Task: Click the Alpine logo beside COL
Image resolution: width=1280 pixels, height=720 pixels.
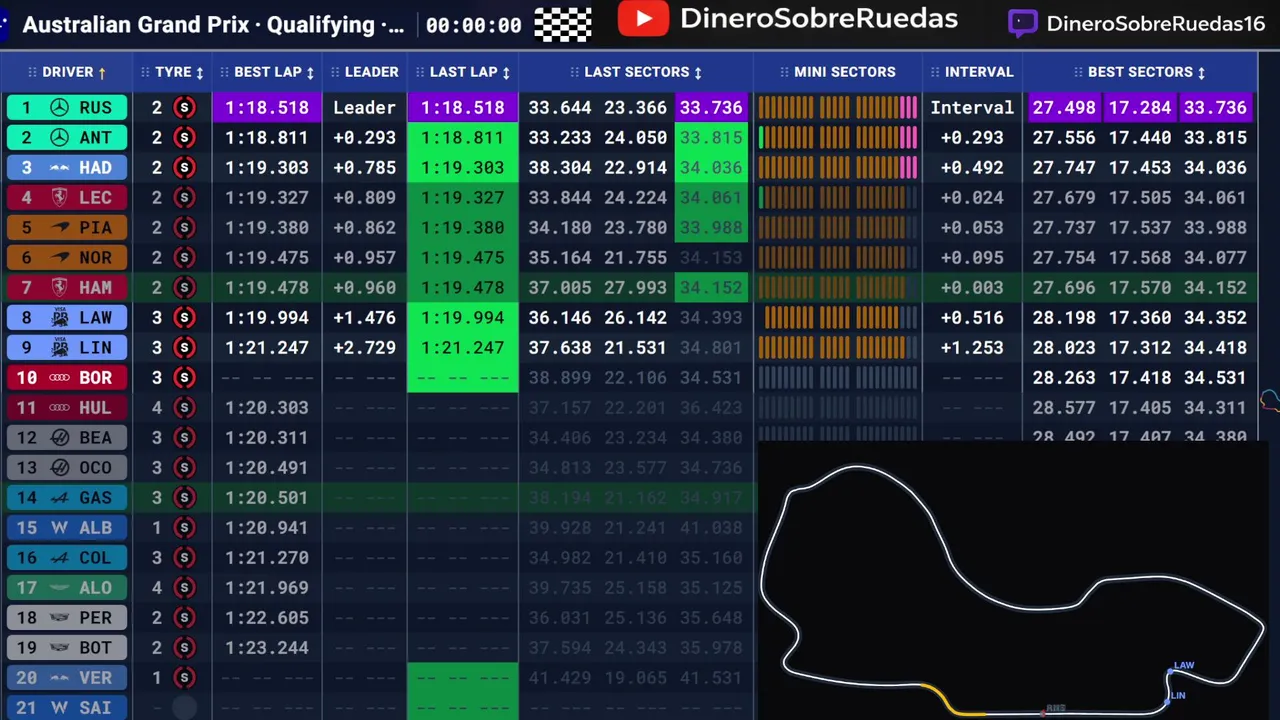Action: pos(59,557)
